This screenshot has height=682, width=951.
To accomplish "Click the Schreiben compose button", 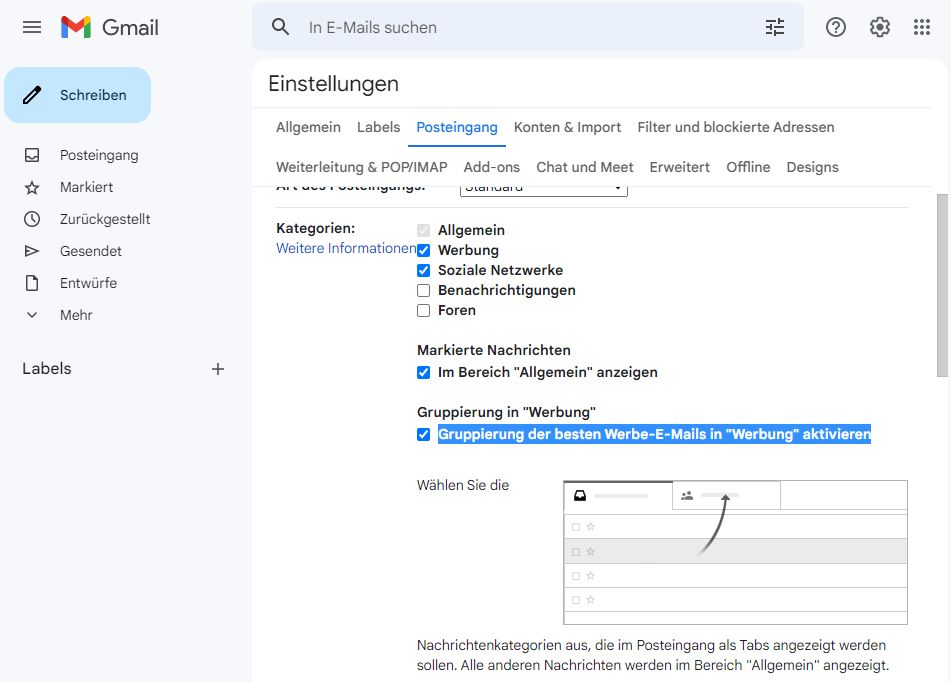I will tap(78, 95).
